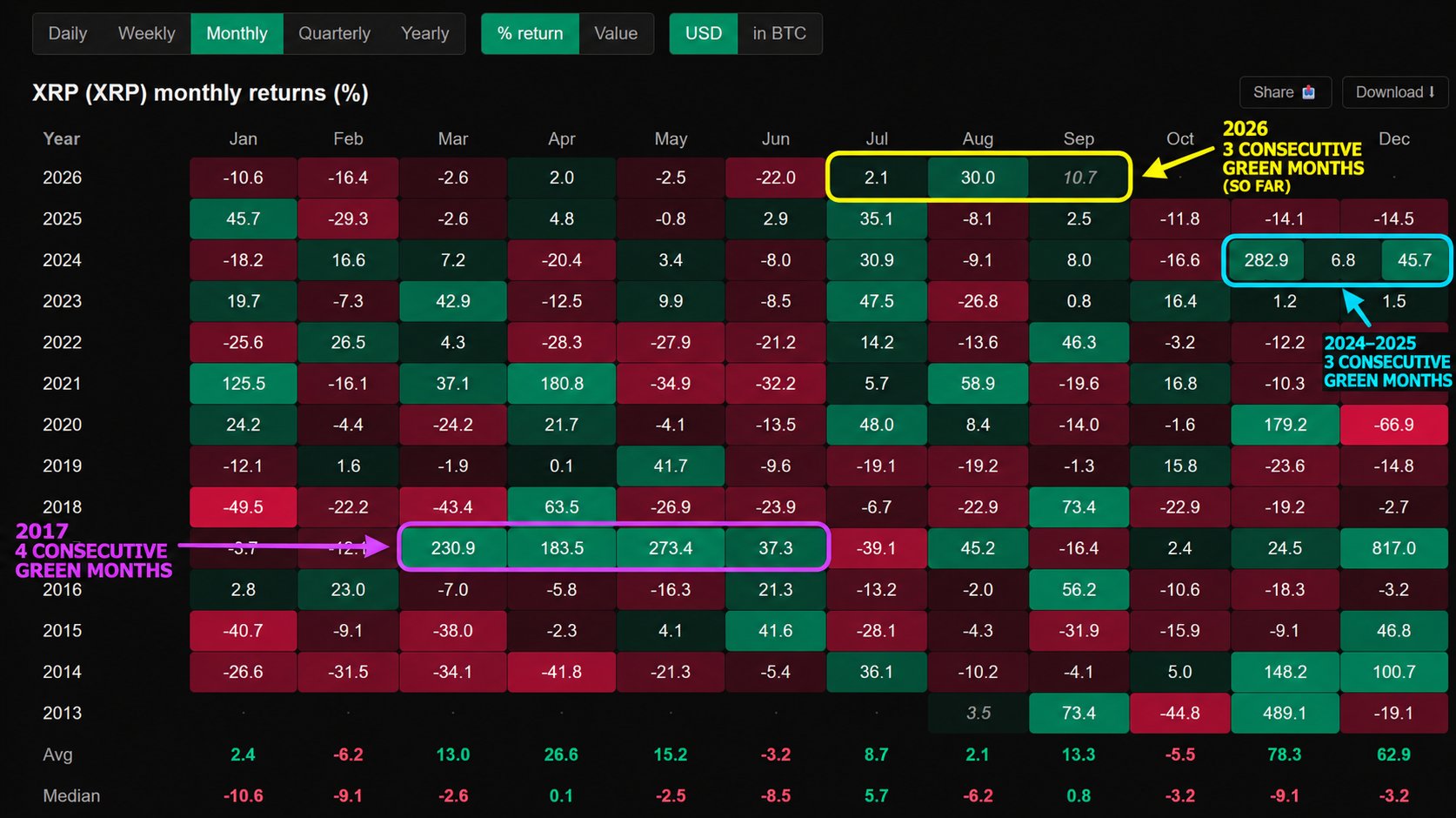Click the Jul column header

pos(877,139)
